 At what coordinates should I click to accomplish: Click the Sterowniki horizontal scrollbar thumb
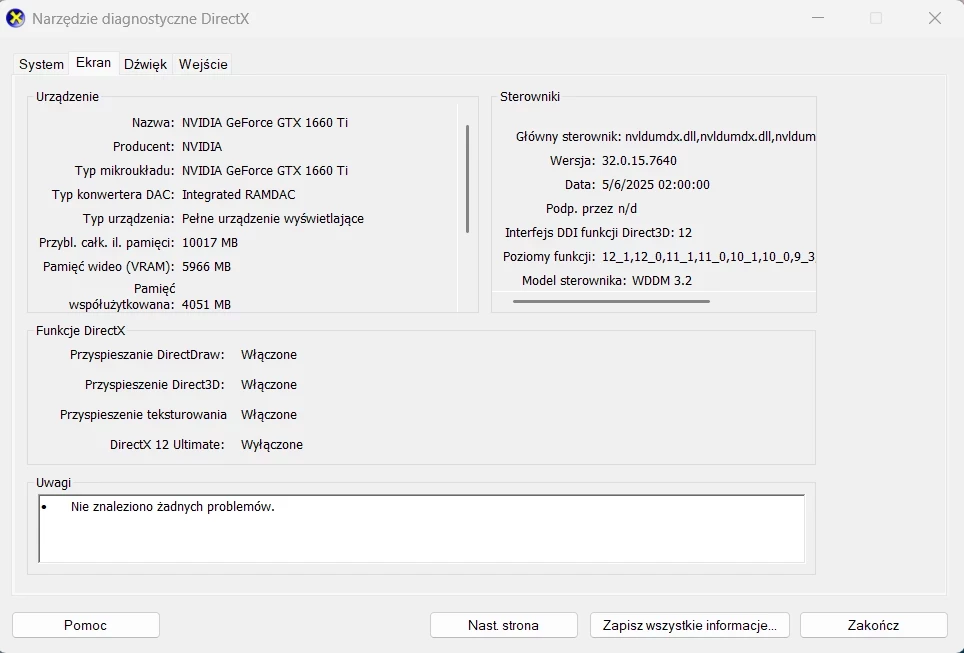point(611,301)
